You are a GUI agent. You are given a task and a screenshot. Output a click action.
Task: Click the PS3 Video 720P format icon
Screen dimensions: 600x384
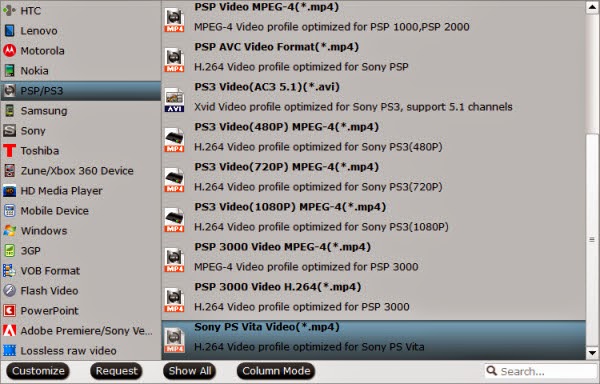174,180
